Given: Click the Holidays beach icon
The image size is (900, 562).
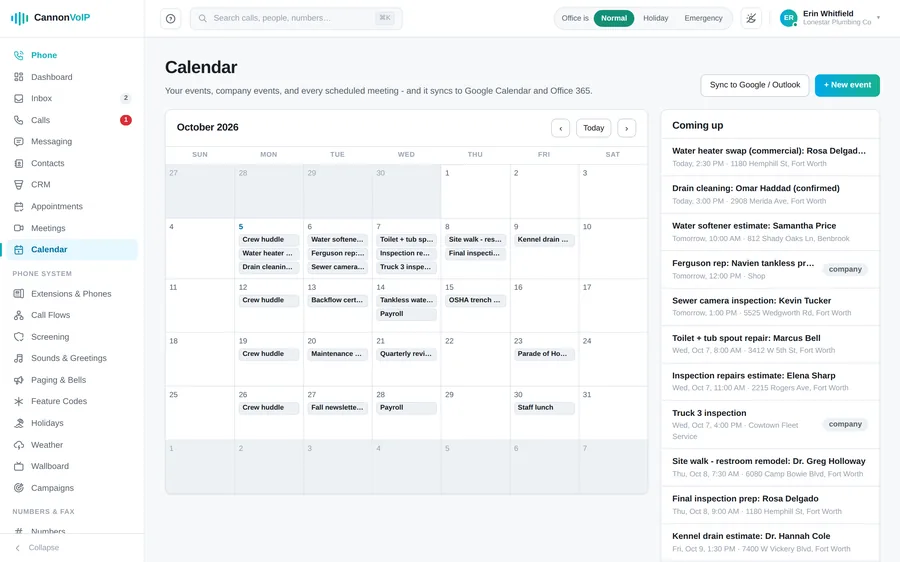Looking at the screenshot, I should tap(19, 423).
